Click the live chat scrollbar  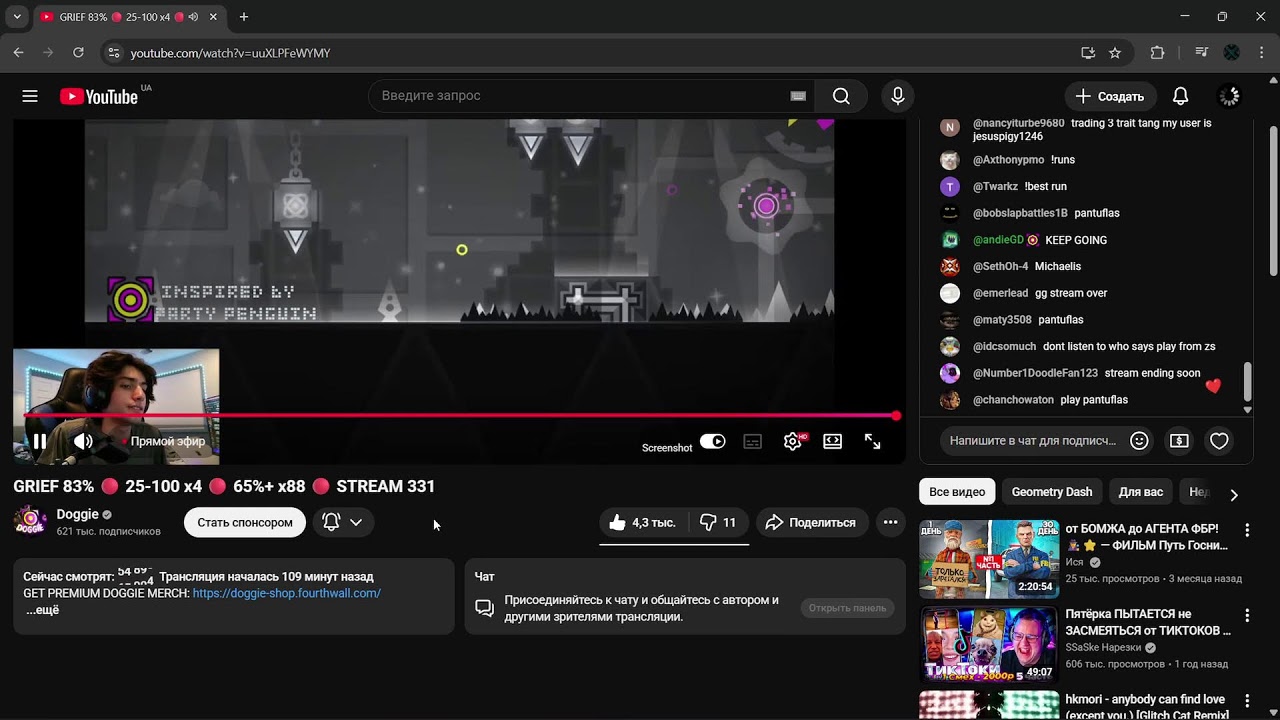(1247, 380)
